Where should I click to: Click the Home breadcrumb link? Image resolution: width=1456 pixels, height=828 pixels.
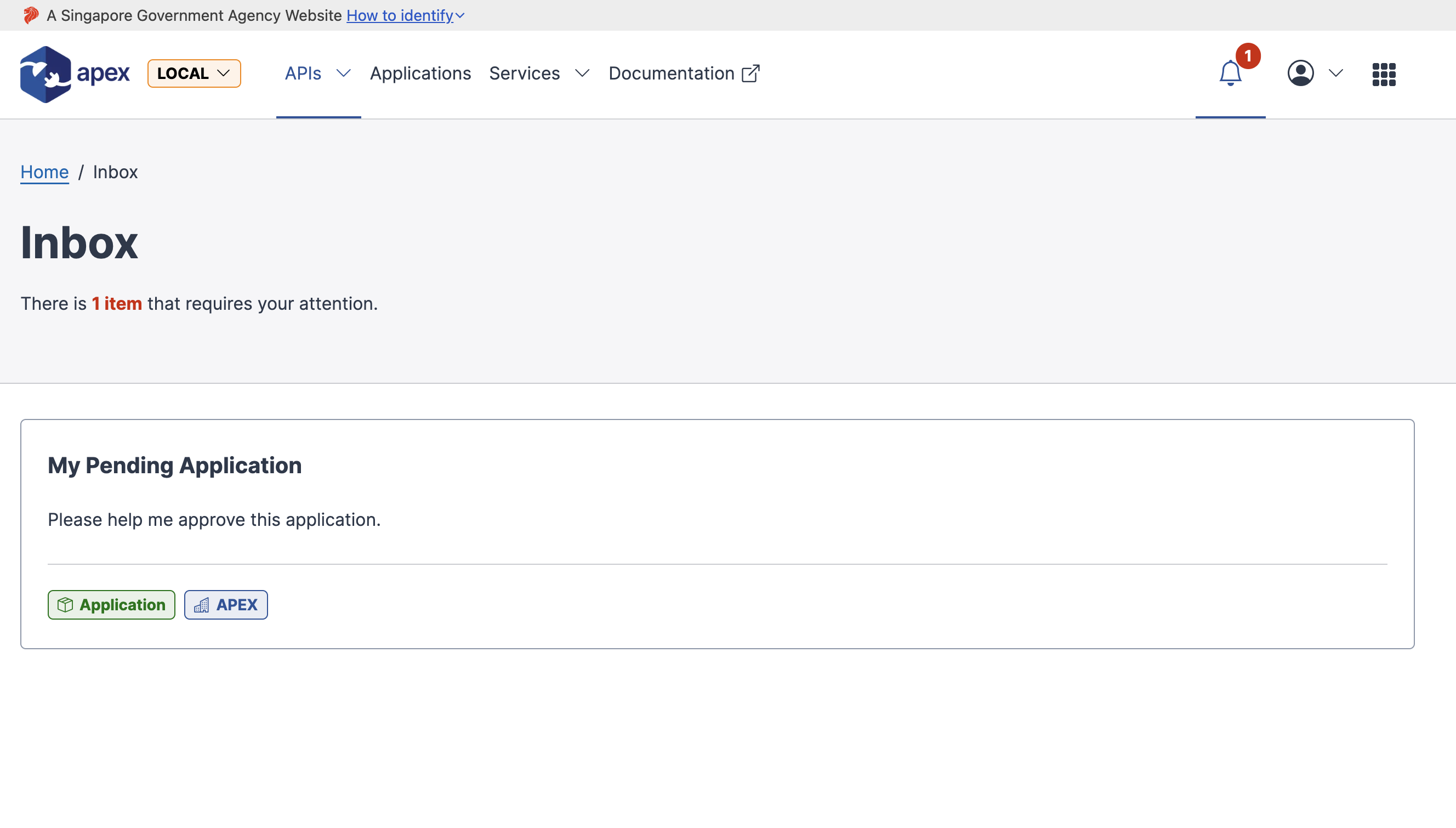pyautogui.click(x=44, y=172)
